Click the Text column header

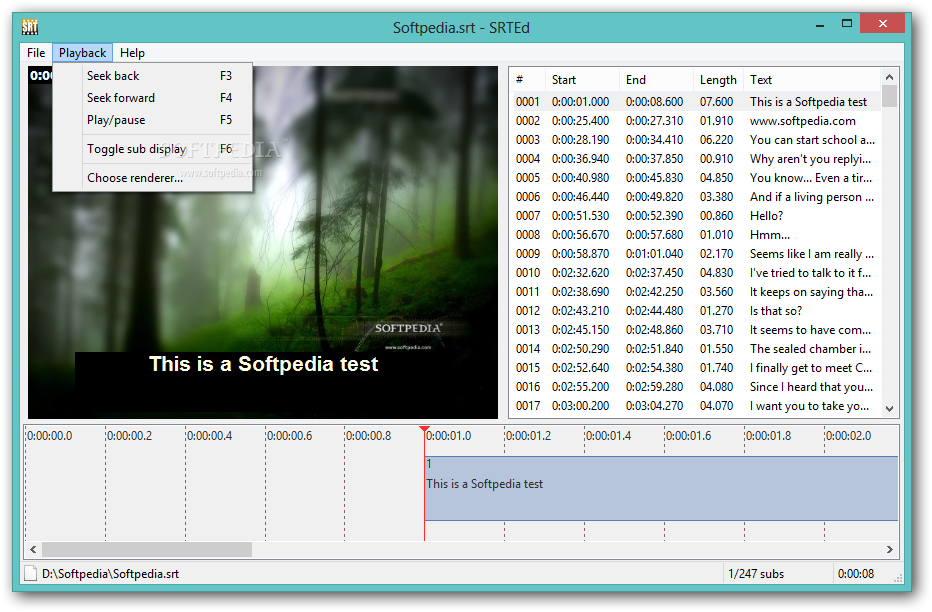point(812,80)
